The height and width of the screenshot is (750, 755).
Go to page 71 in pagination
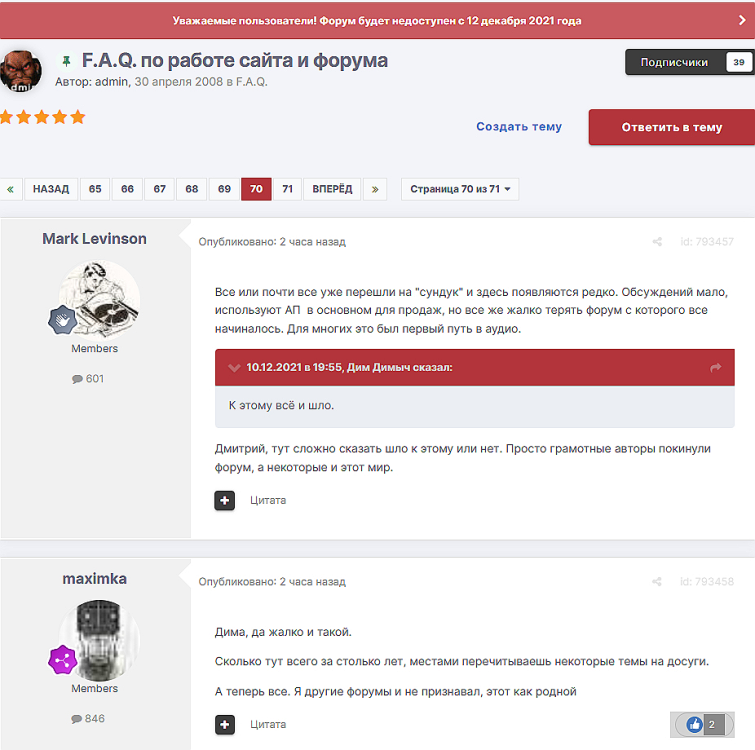pos(287,189)
